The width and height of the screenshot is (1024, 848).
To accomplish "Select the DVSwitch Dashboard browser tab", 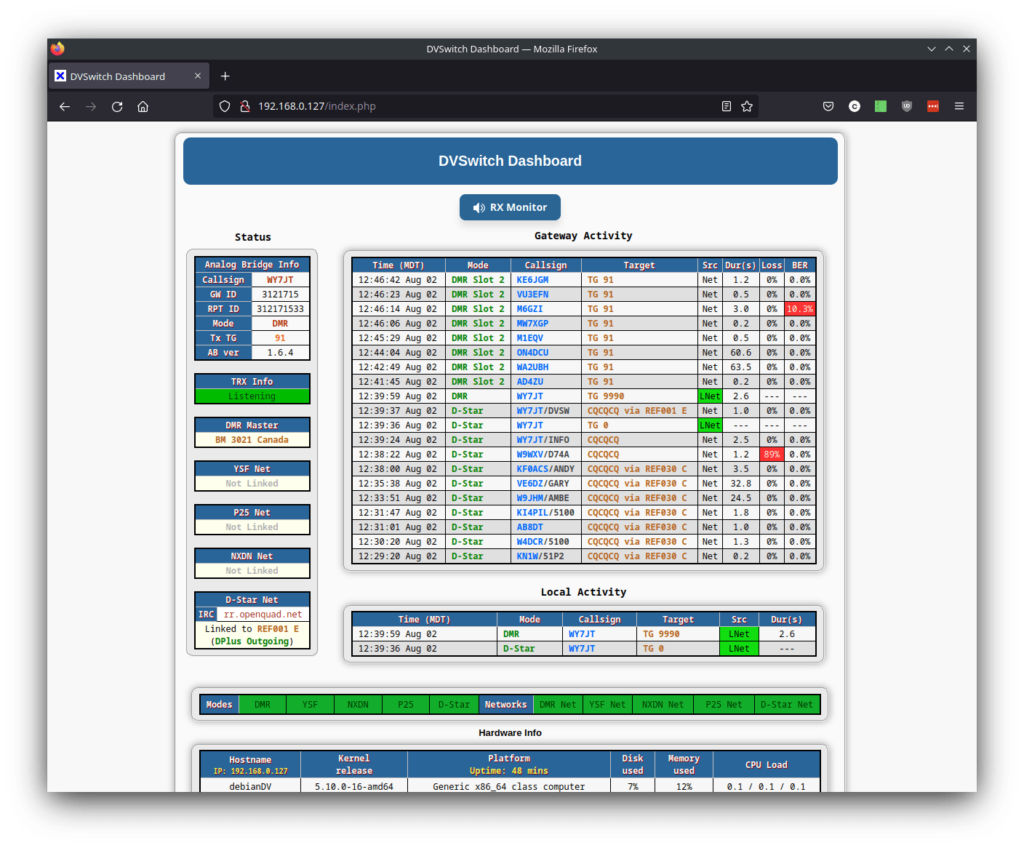I will tap(129, 76).
